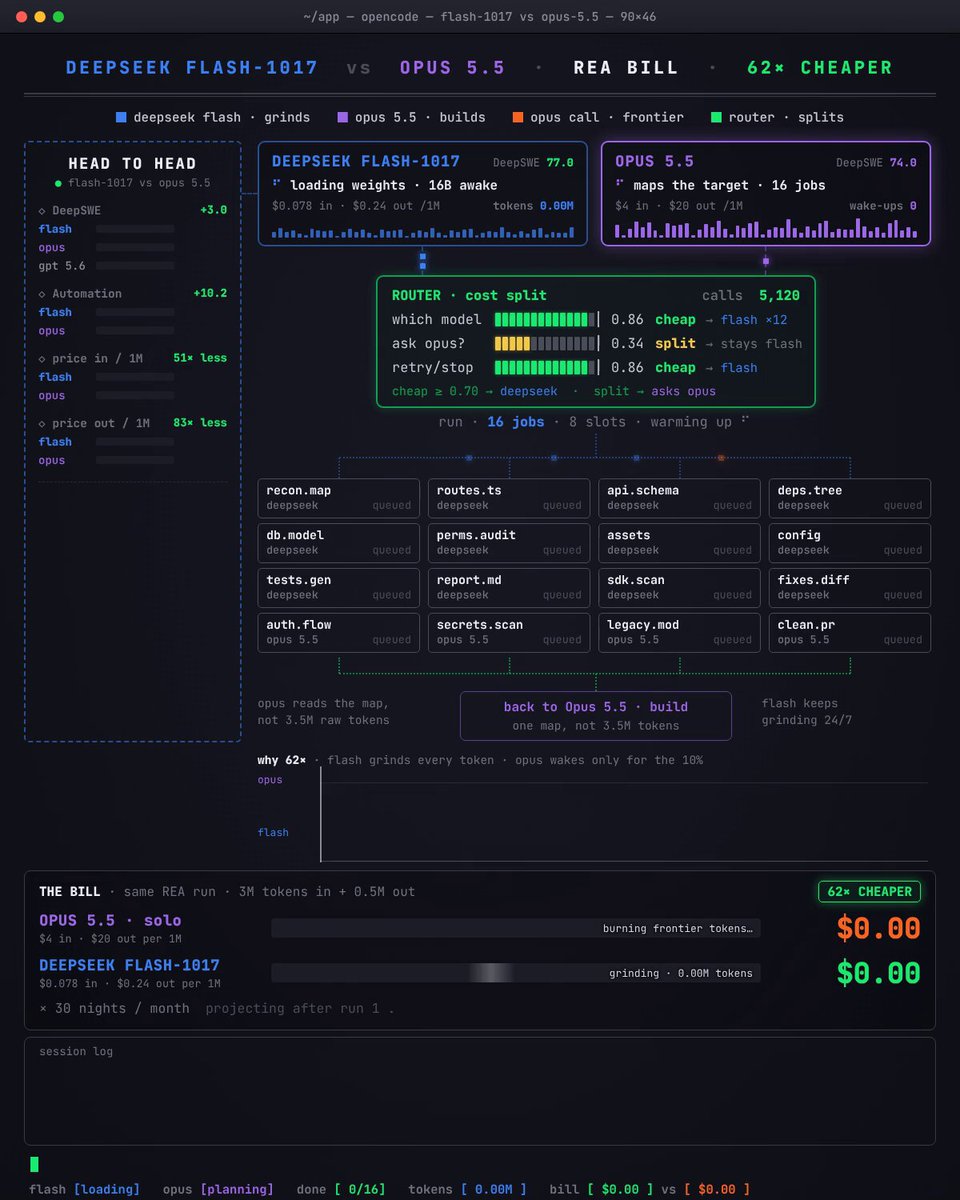Open the routes.ts job card
960x1200 pixels.
[509, 497]
